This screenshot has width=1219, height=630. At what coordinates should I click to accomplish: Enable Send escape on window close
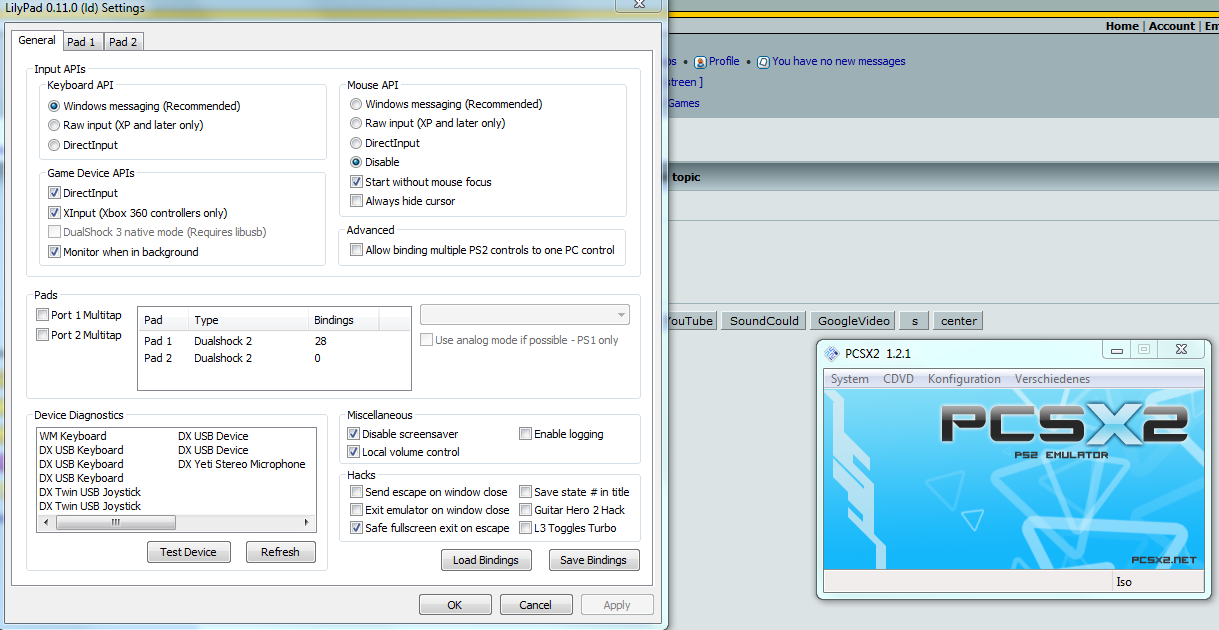click(x=356, y=492)
